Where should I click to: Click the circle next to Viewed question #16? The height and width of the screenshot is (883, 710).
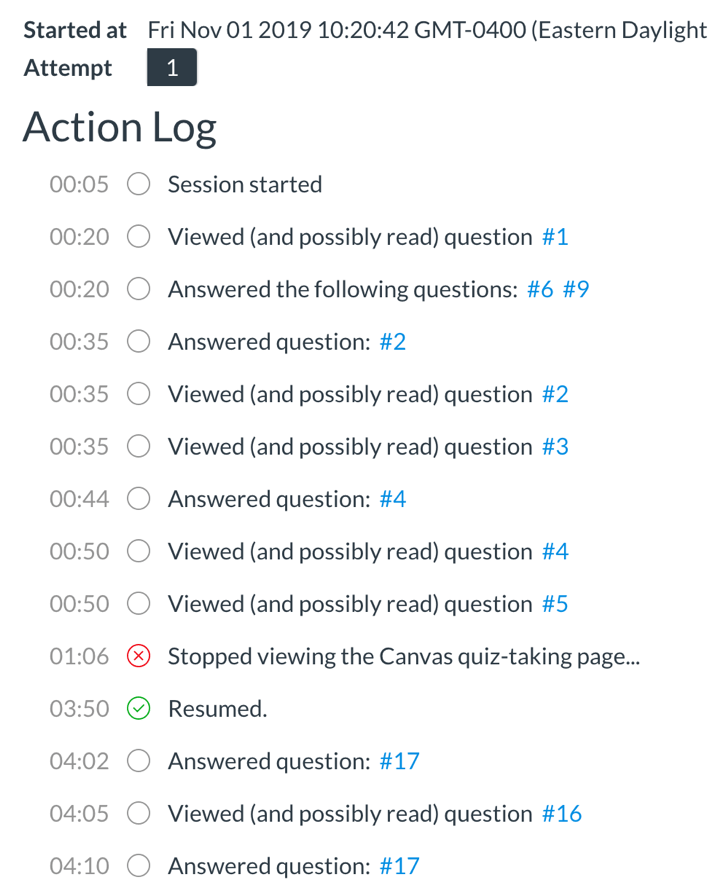pyautogui.click(x=138, y=813)
